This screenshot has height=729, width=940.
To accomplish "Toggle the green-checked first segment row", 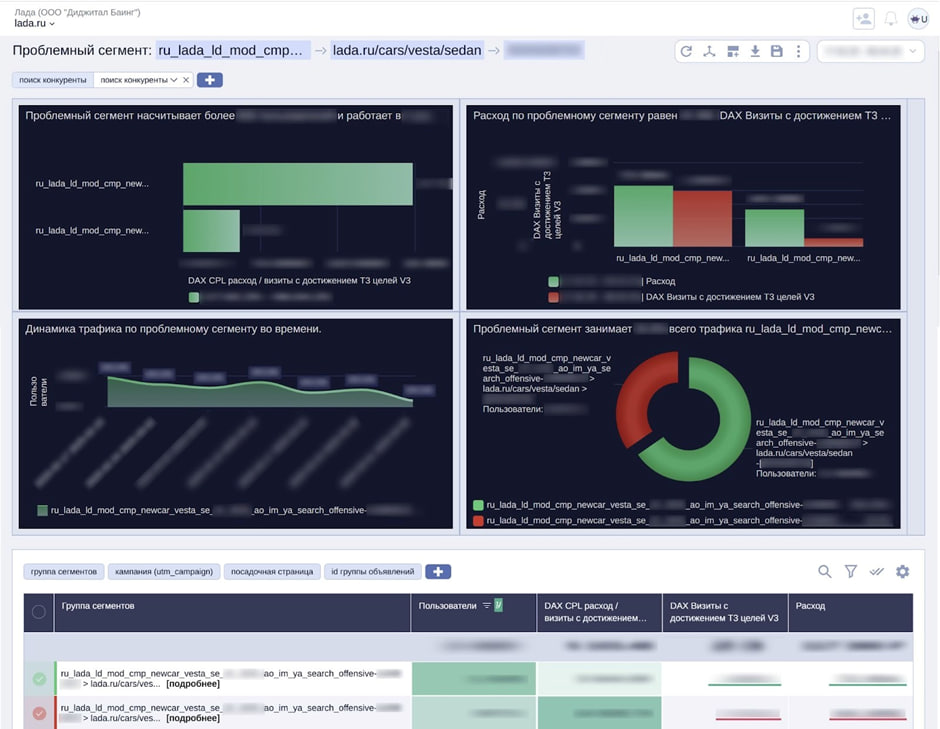I will 39,679.
